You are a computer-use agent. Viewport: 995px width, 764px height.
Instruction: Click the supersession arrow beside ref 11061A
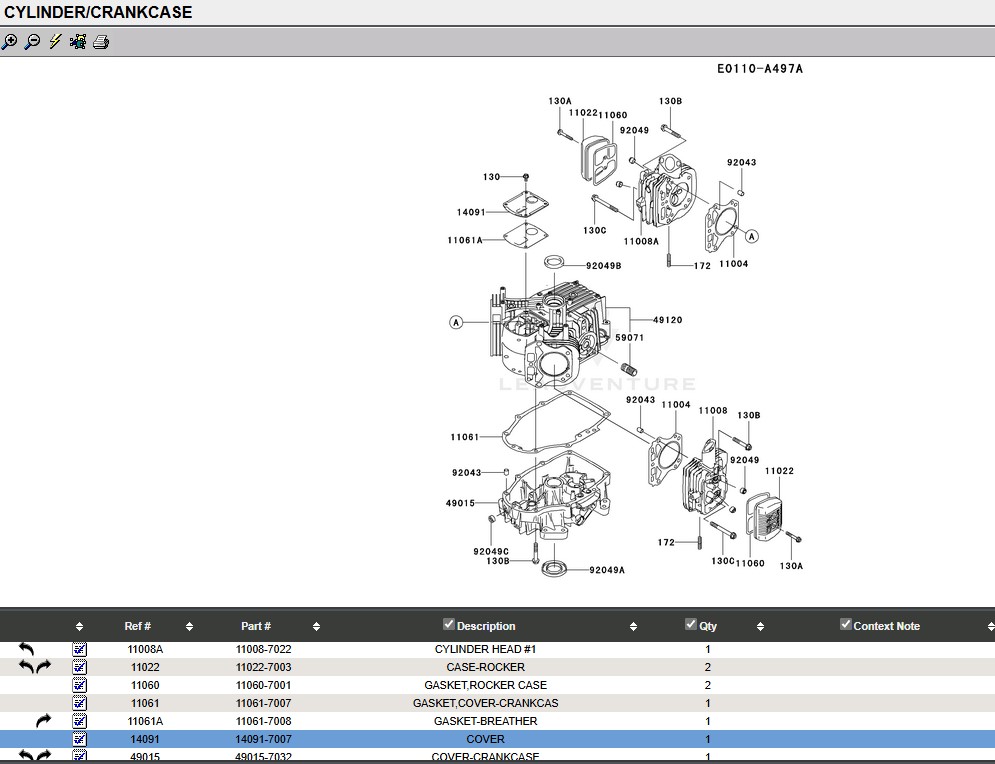(x=43, y=721)
